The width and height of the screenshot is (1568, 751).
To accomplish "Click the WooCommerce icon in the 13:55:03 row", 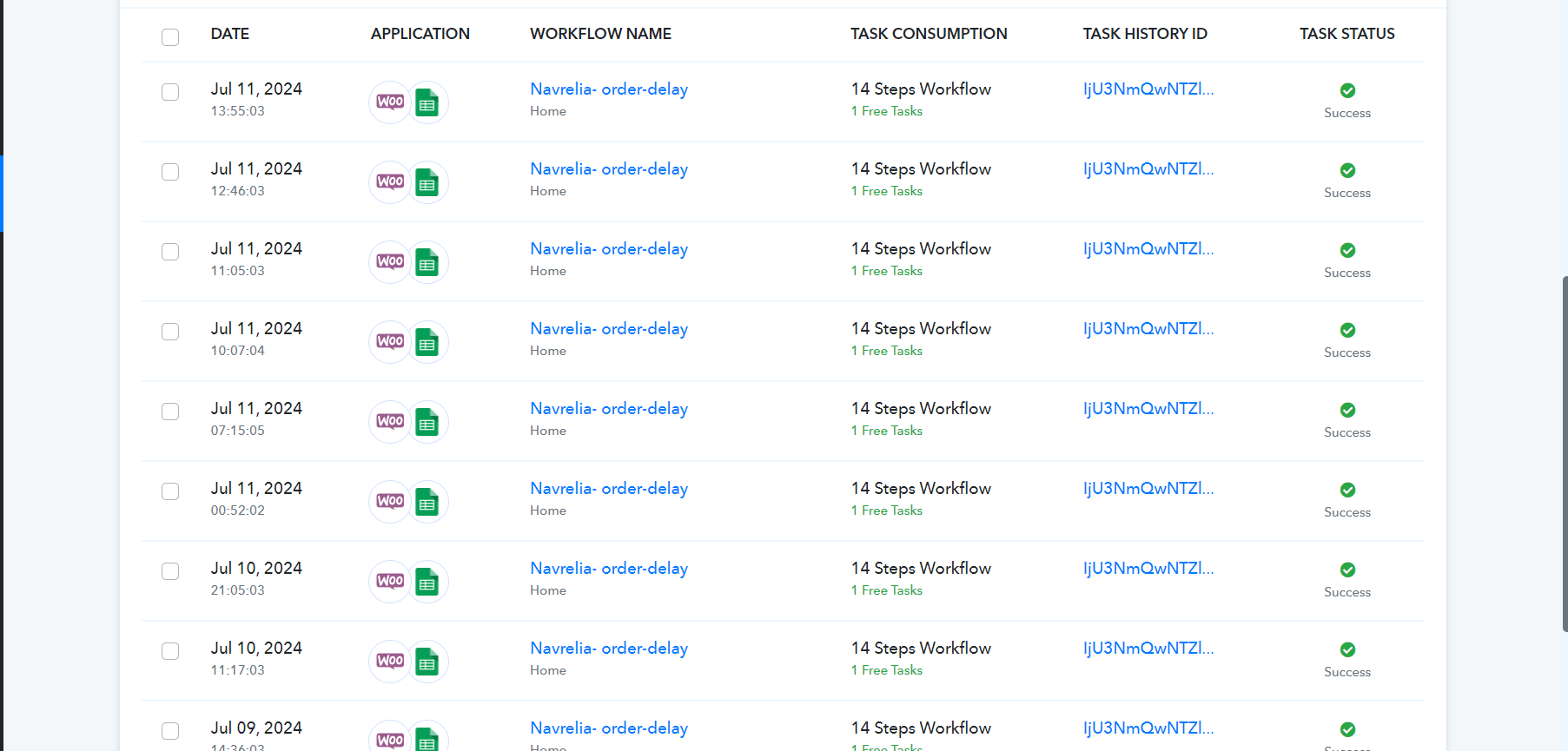I will (x=390, y=102).
